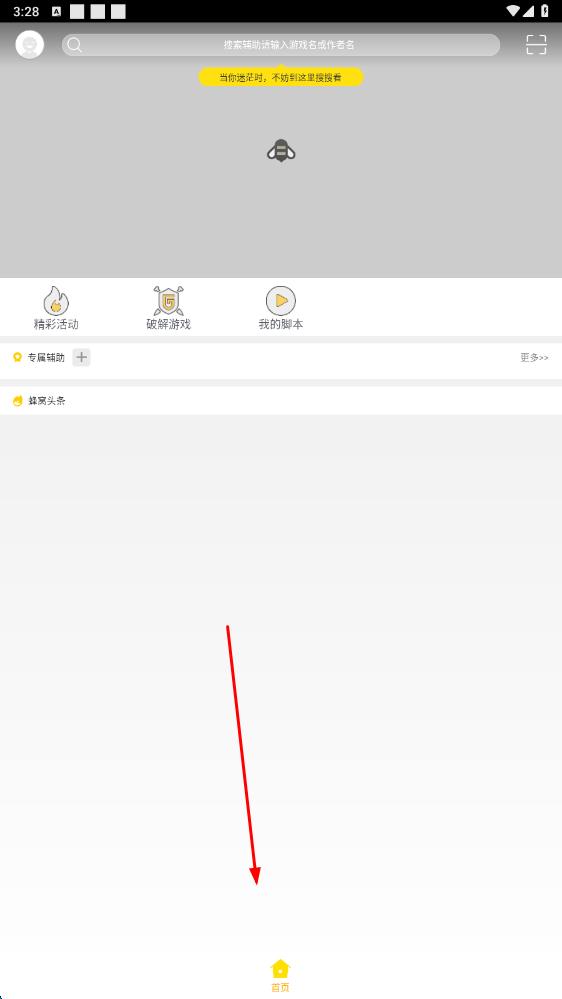Tap the yellow 当你迷茫时 tooltip bubble
The width and height of the screenshot is (562, 999).
(x=280, y=77)
